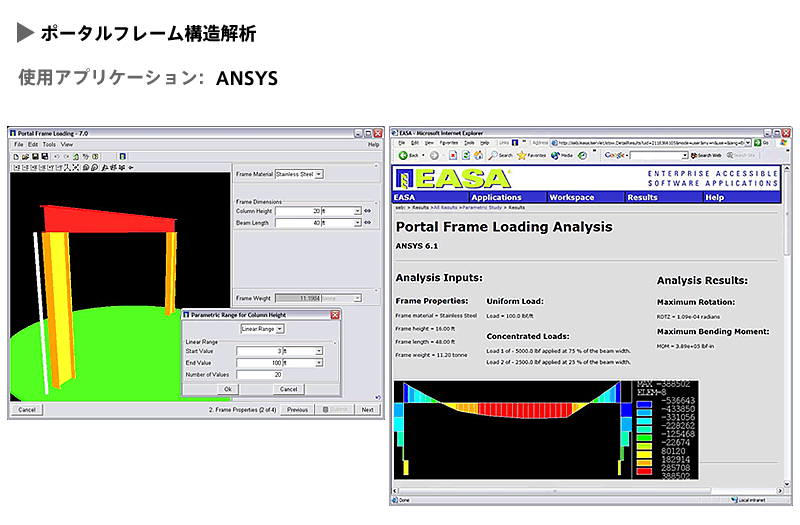
Task: Click the Start Value input field
Action: 259,351
